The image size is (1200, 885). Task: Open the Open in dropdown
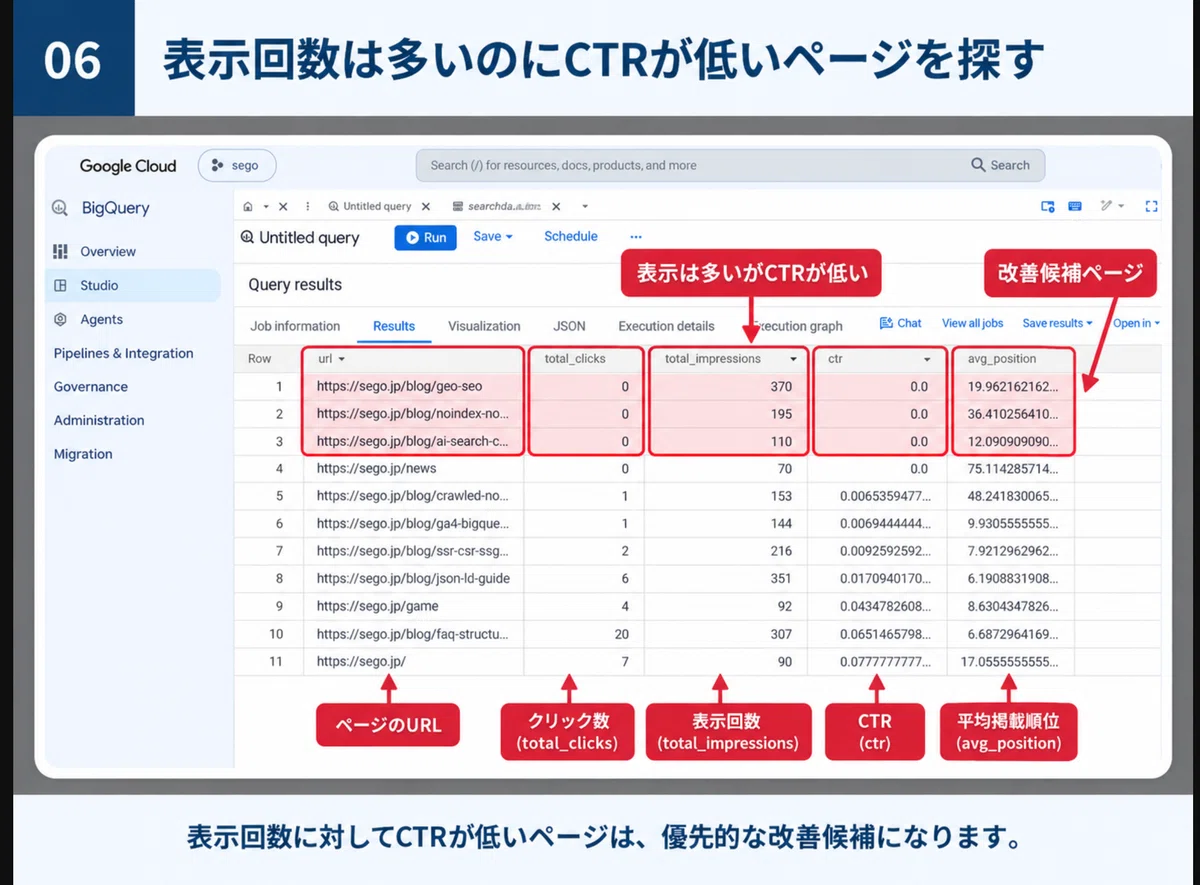(x=1137, y=323)
